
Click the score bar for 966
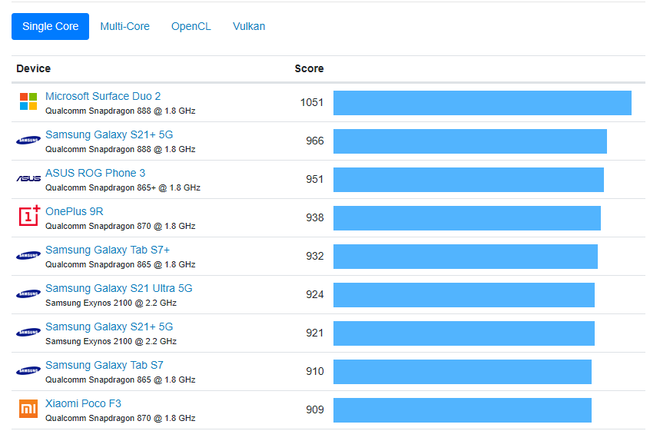(x=470, y=141)
